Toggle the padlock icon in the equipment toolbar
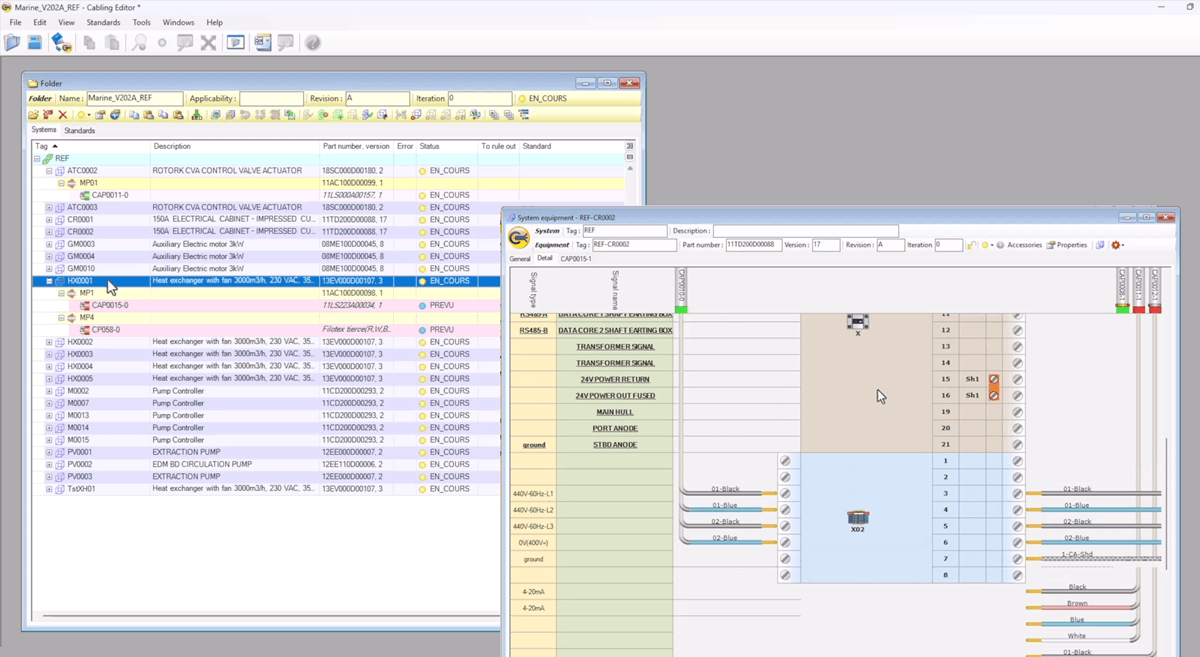 pos(971,245)
